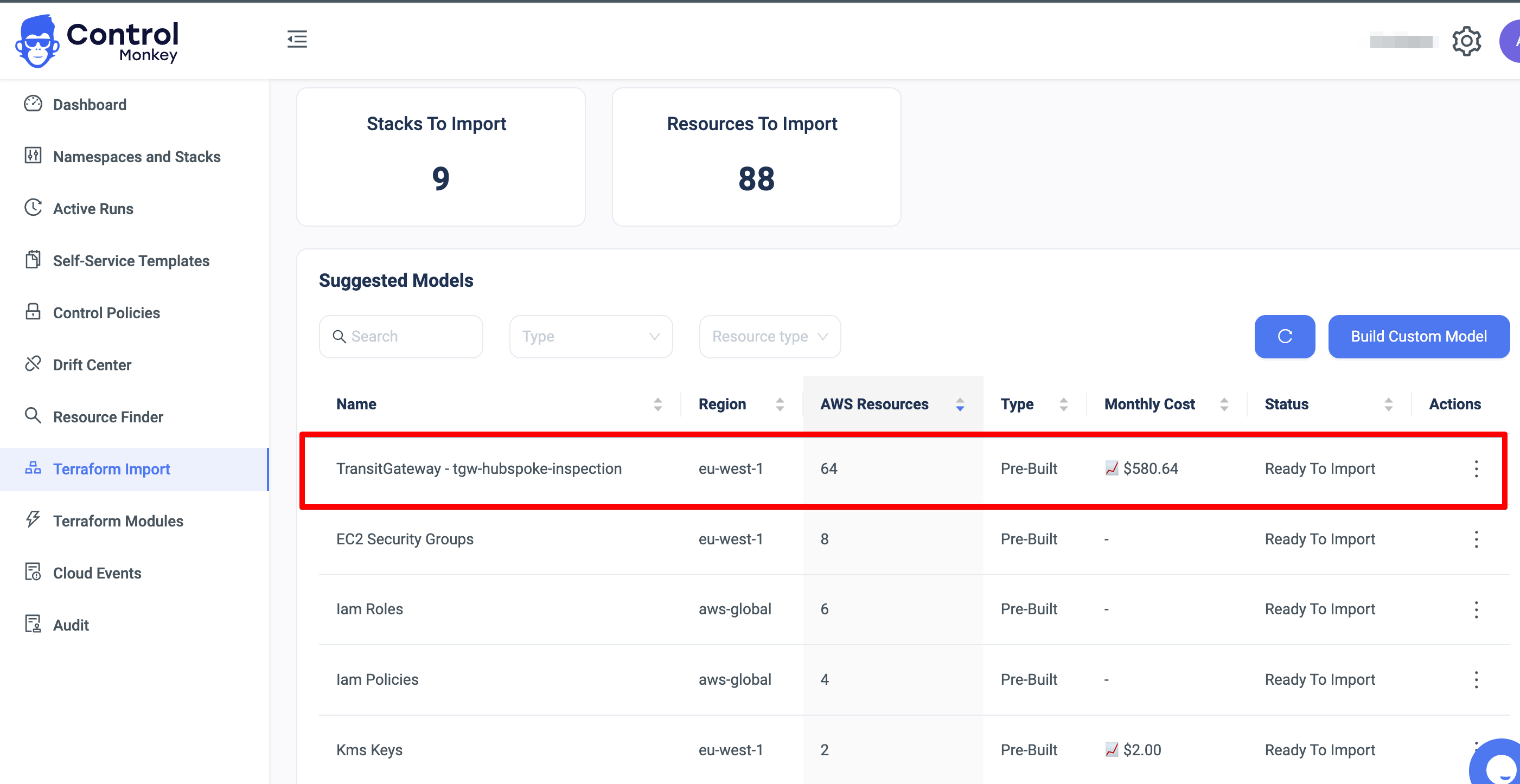The width and height of the screenshot is (1520, 784).
Task: Click cost chart icon for Kms Keys
Action: 1111,750
